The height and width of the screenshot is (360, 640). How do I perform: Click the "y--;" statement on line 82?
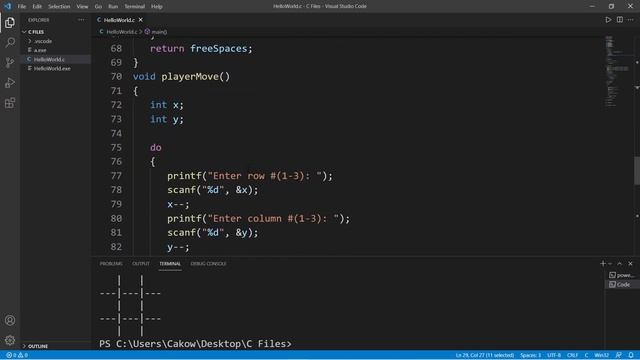point(178,247)
